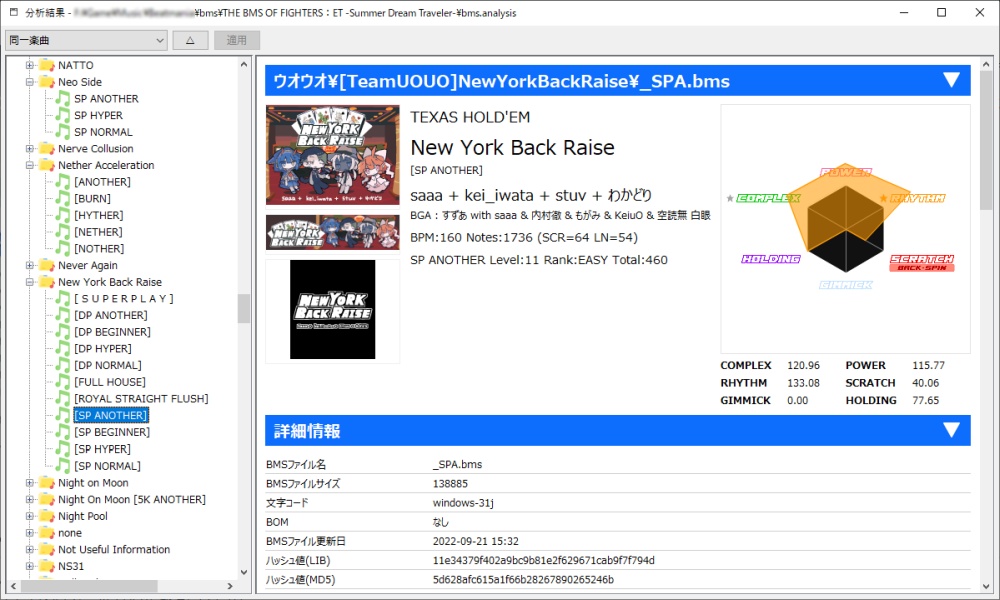Click the music note icon for SP ANOTHER under Neo Side
This screenshot has width=1000, height=600.
(x=62, y=98)
